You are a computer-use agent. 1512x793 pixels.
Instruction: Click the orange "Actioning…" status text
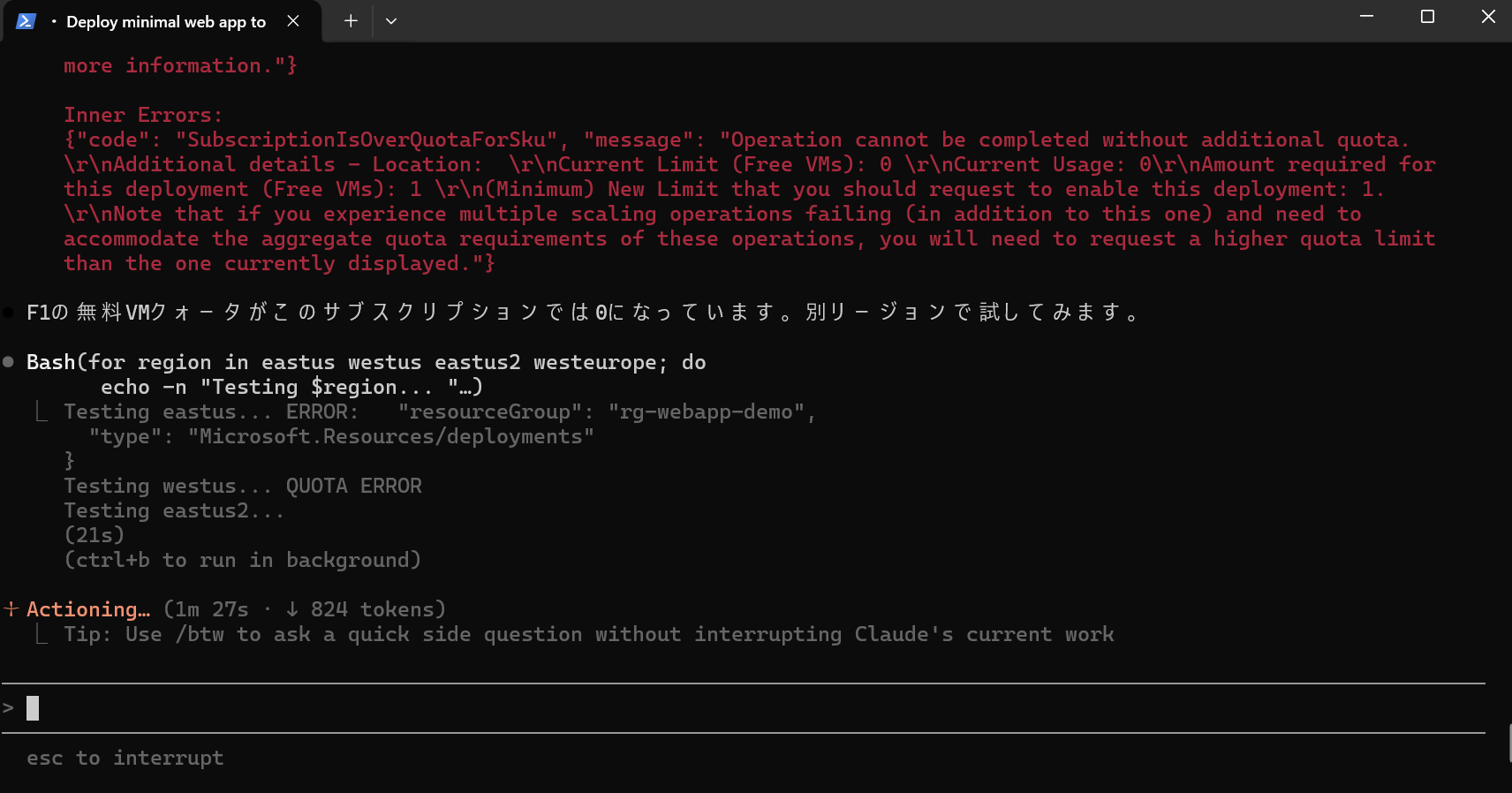tap(88, 609)
